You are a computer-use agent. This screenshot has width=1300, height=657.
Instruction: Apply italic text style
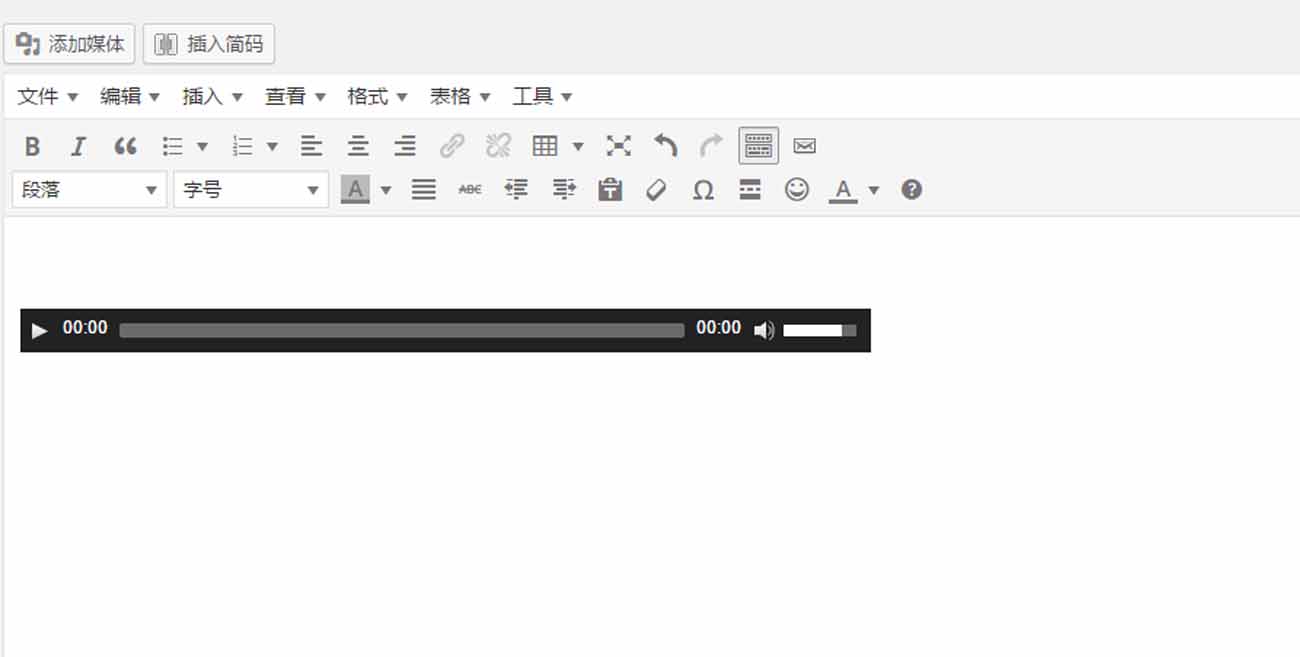click(78, 147)
